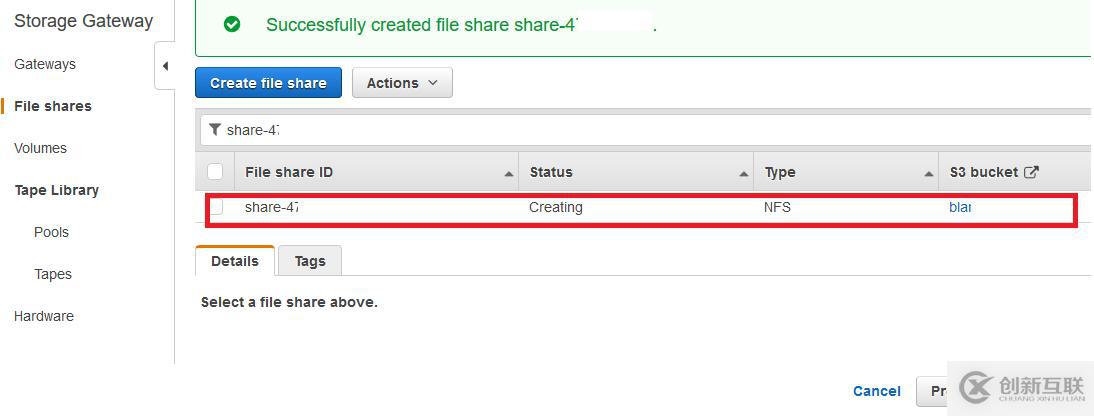Click the file share filter input field
The image size is (1094, 416).
(x=650, y=130)
